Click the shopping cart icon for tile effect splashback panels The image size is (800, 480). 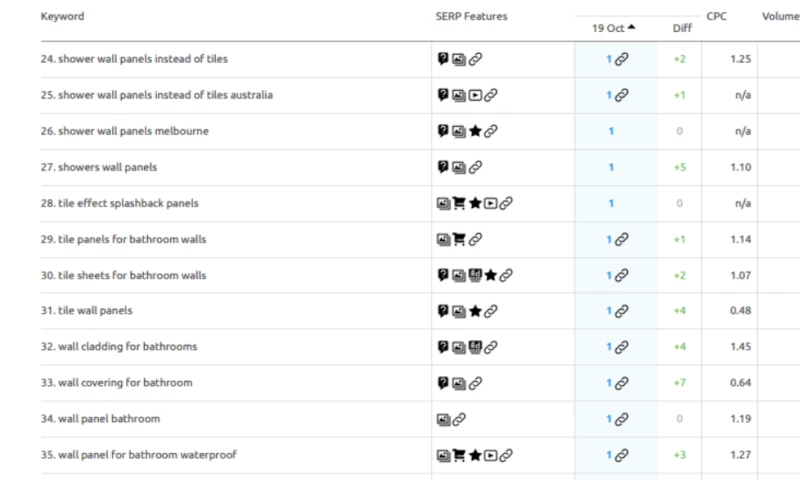coord(459,203)
